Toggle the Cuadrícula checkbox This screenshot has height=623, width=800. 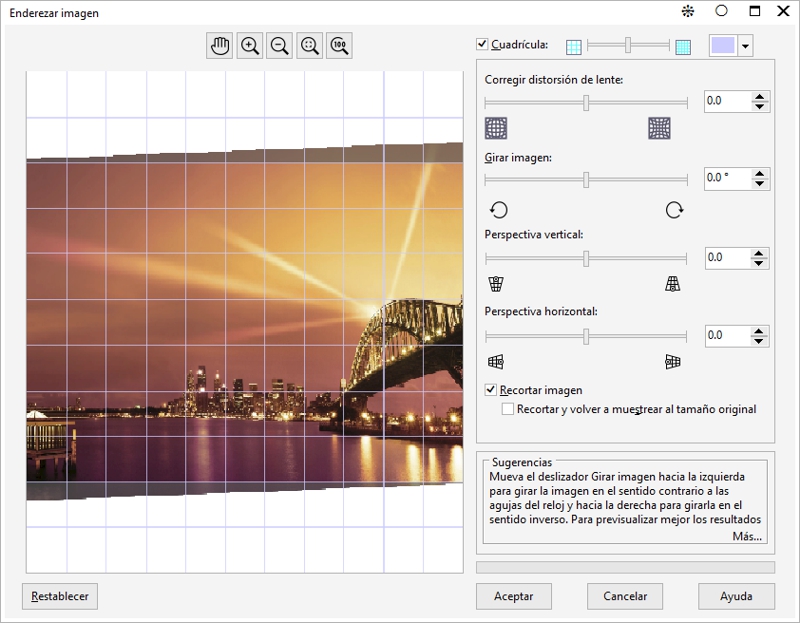(483, 44)
